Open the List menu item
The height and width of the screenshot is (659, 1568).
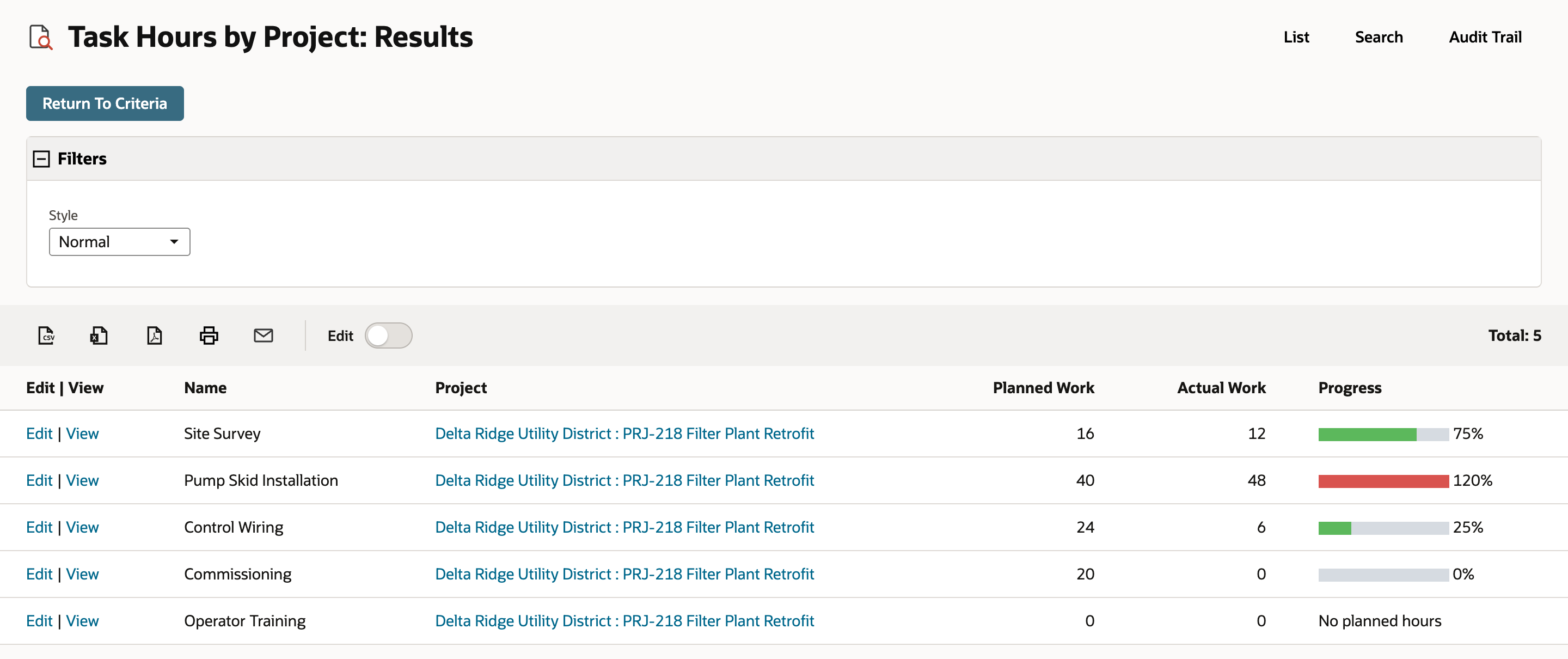click(x=1296, y=37)
